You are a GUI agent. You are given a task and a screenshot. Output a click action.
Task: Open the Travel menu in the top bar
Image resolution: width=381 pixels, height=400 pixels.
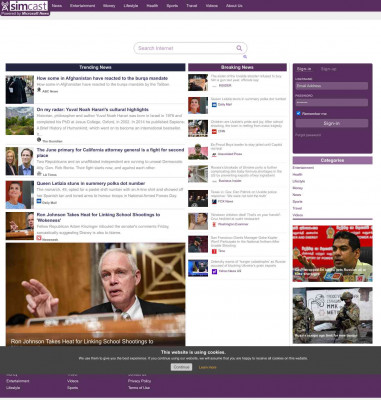pos(192,6)
